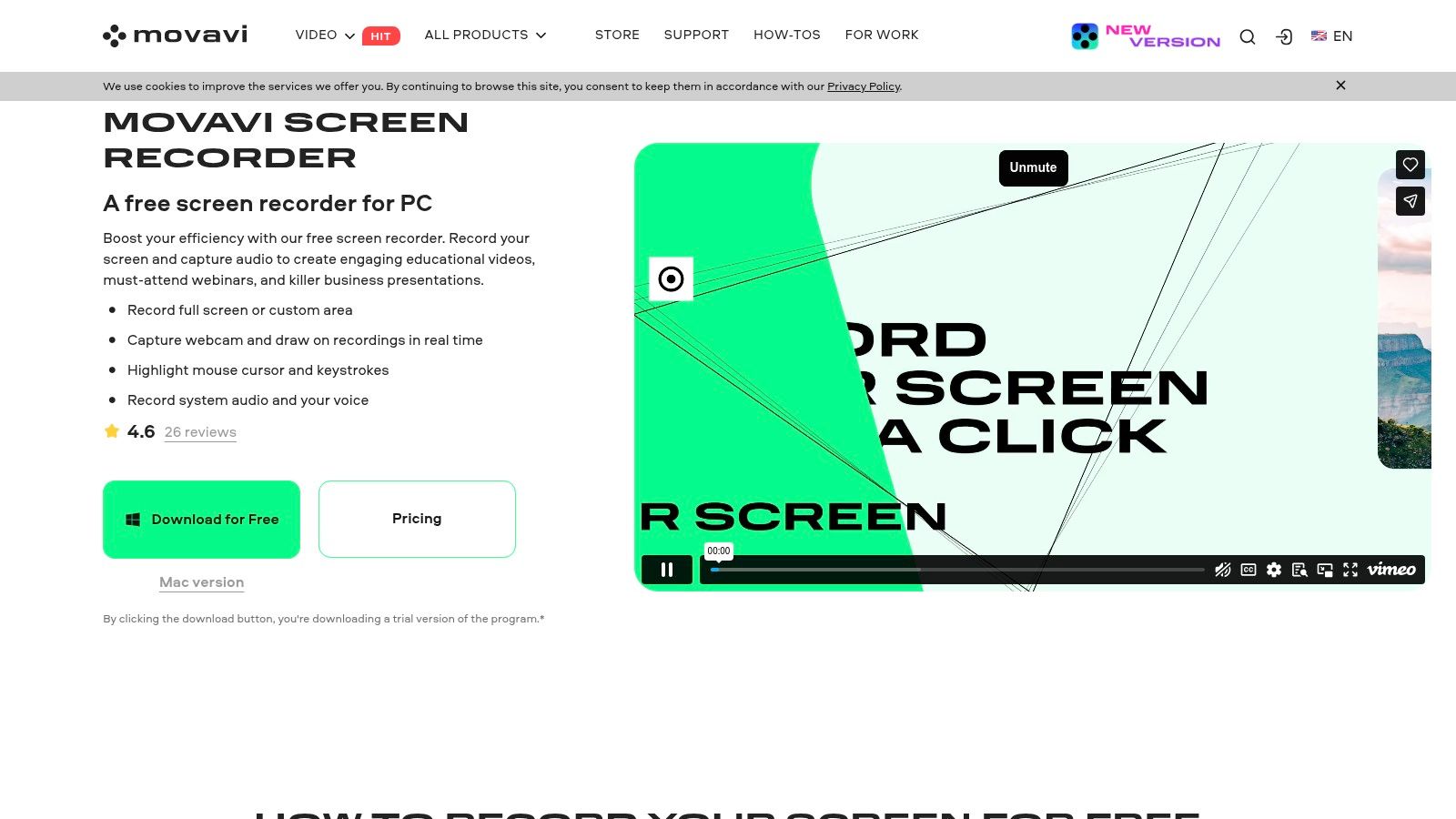Viewport: 1456px width, 819px height.
Task: Click 'Record full screen or custom area' bullet
Action: pyautogui.click(x=239, y=310)
